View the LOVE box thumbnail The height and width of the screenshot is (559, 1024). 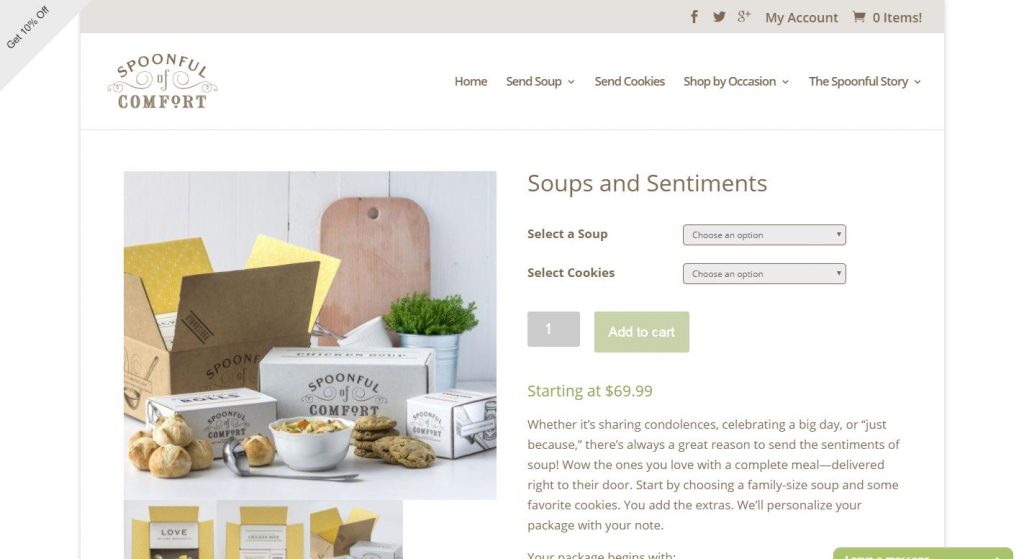170,530
